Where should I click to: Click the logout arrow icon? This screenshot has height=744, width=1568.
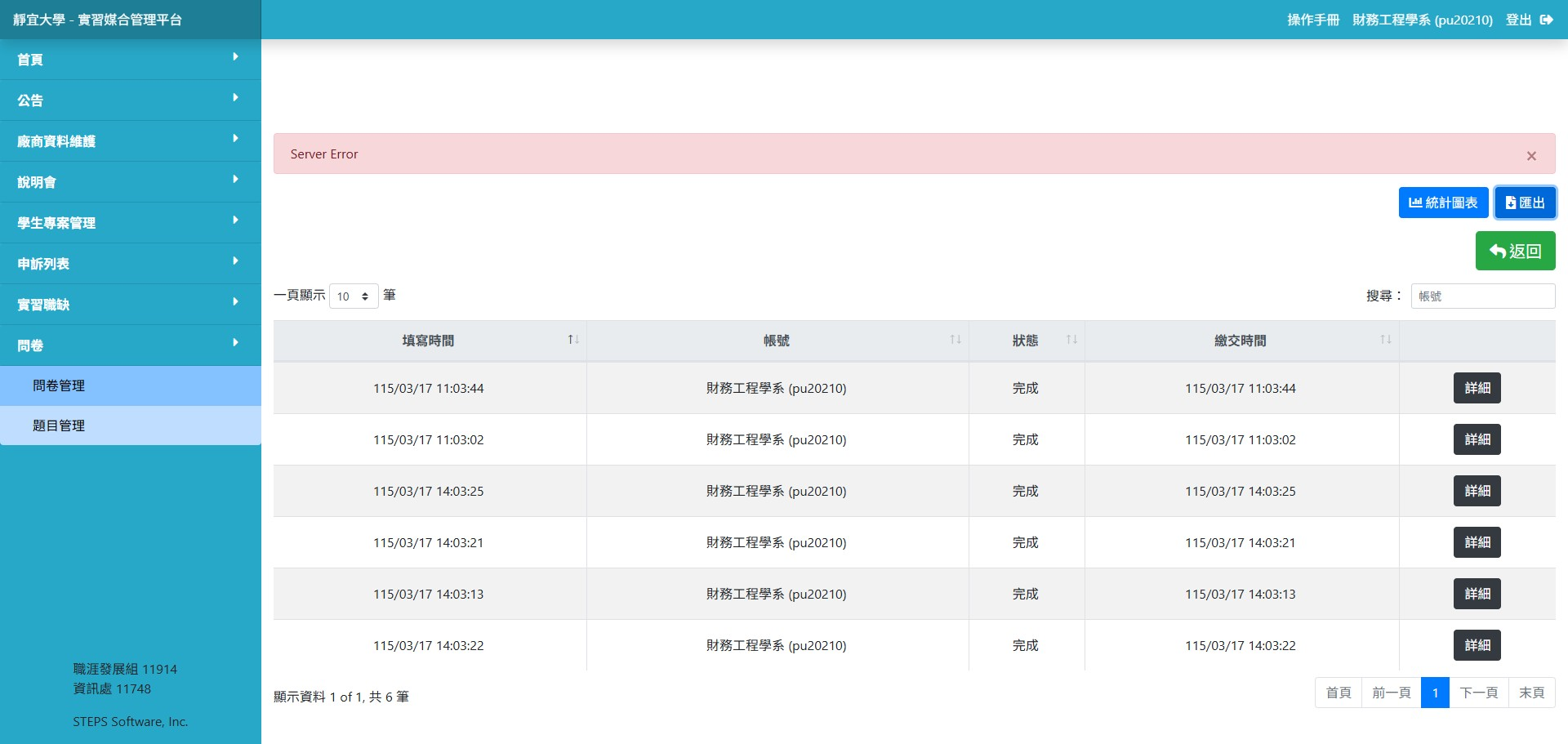(1546, 20)
